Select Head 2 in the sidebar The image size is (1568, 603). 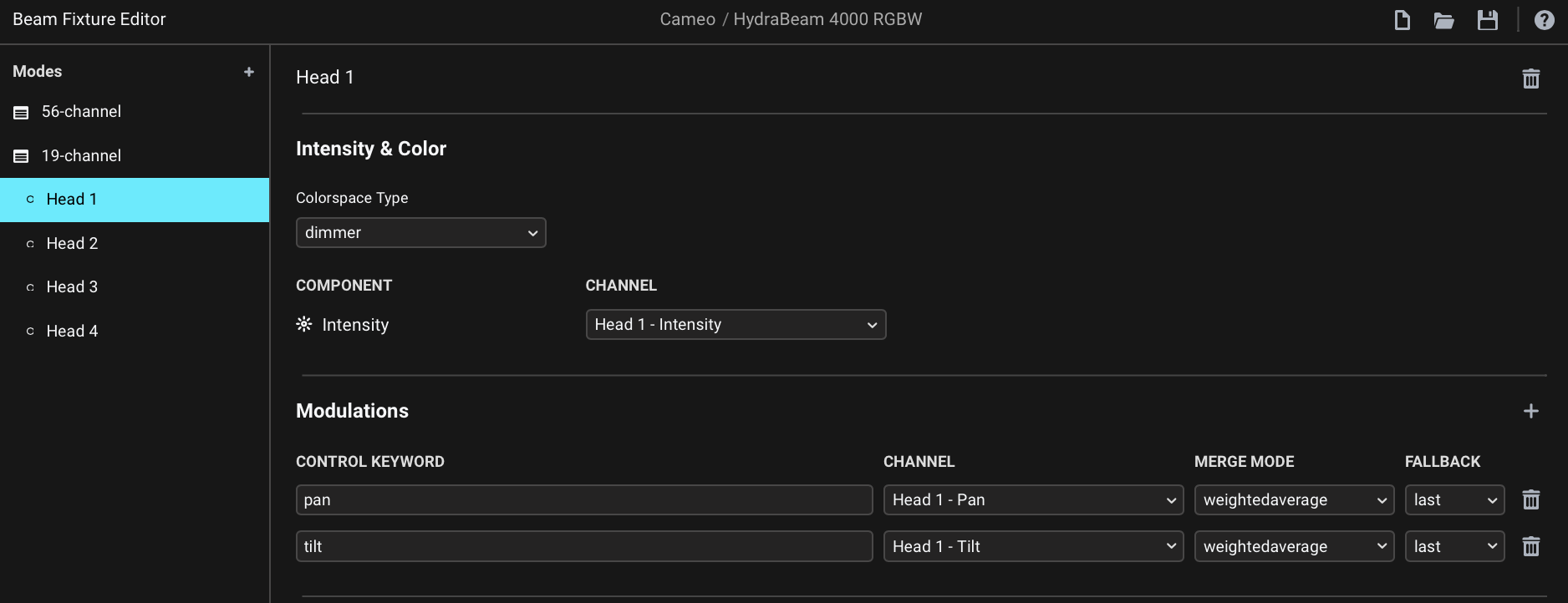click(72, 244)
